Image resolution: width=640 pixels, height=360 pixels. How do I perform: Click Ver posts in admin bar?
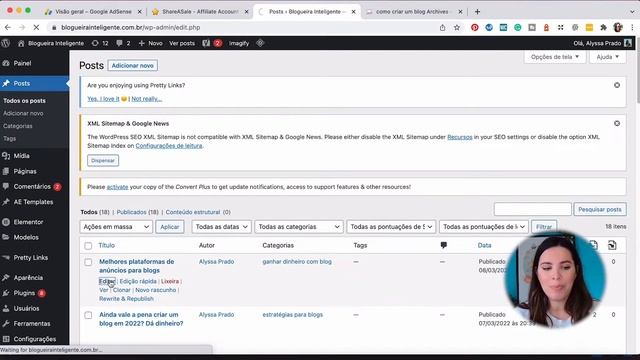pos(182,43)
